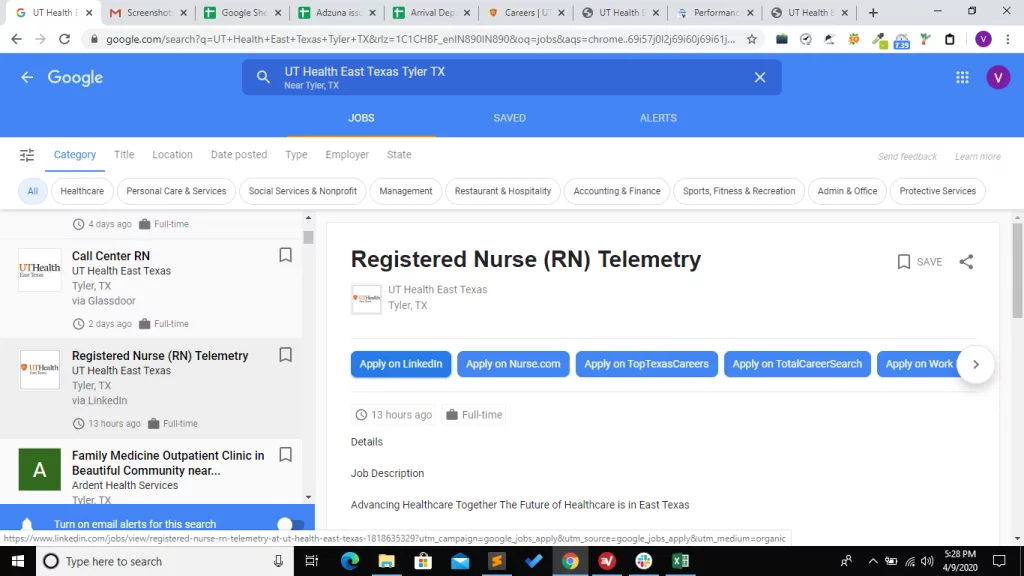Screen dimensions: 1024x576
Task: Click the Google Jobs search field
Action: [x=512, y=77]
